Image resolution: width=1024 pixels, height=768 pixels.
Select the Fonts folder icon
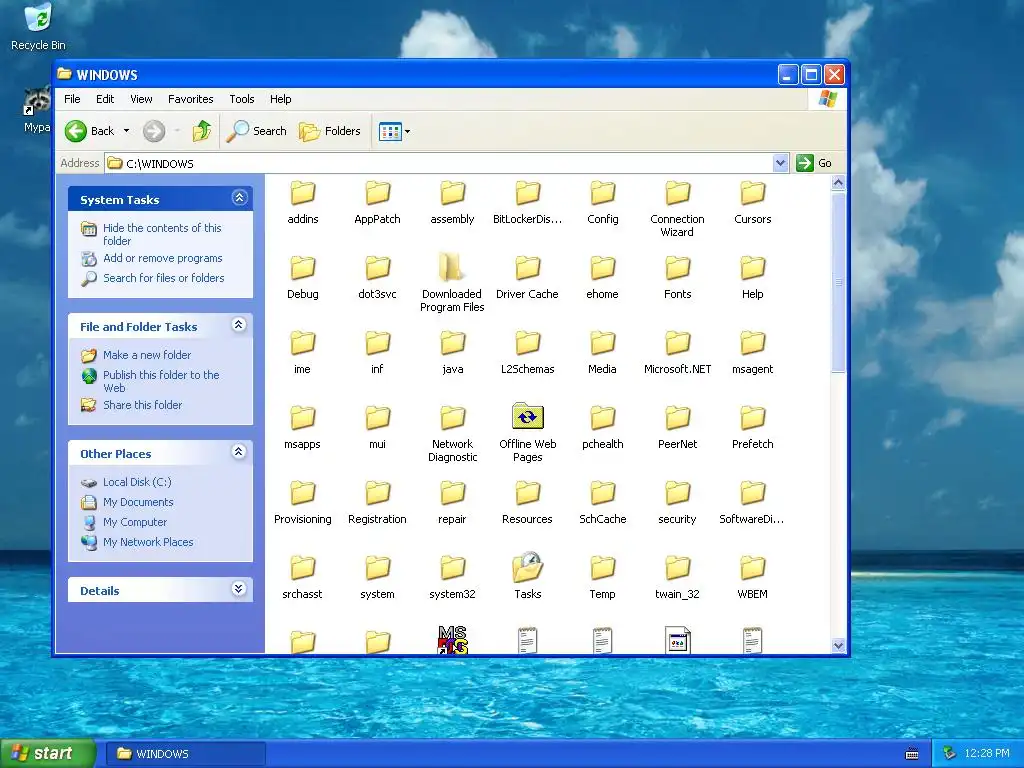[x=677, y=268]
